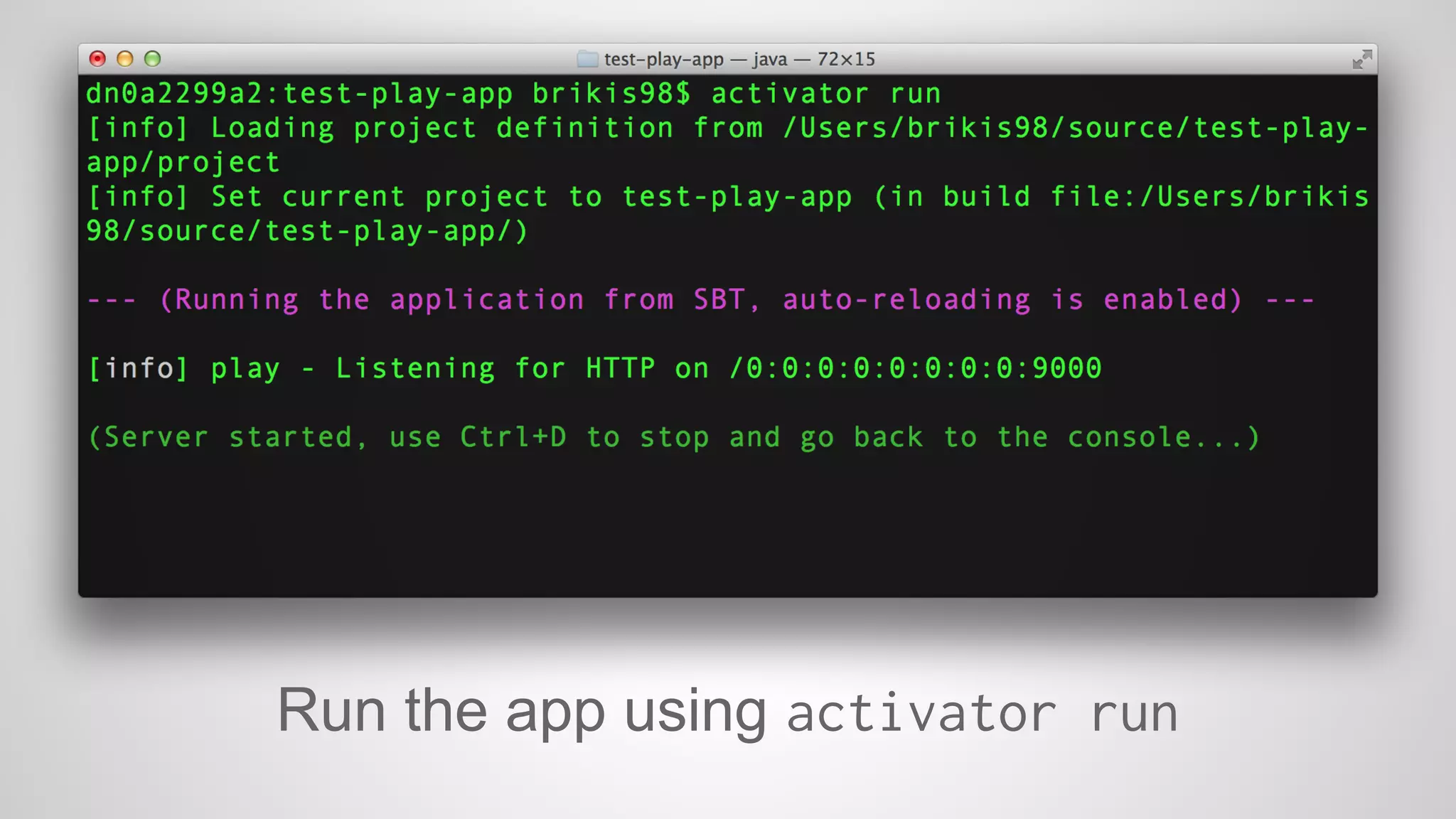Enter full screen via top-right arrows icon
This screenshot has height=819, width=1456.
coord(1361,60)
